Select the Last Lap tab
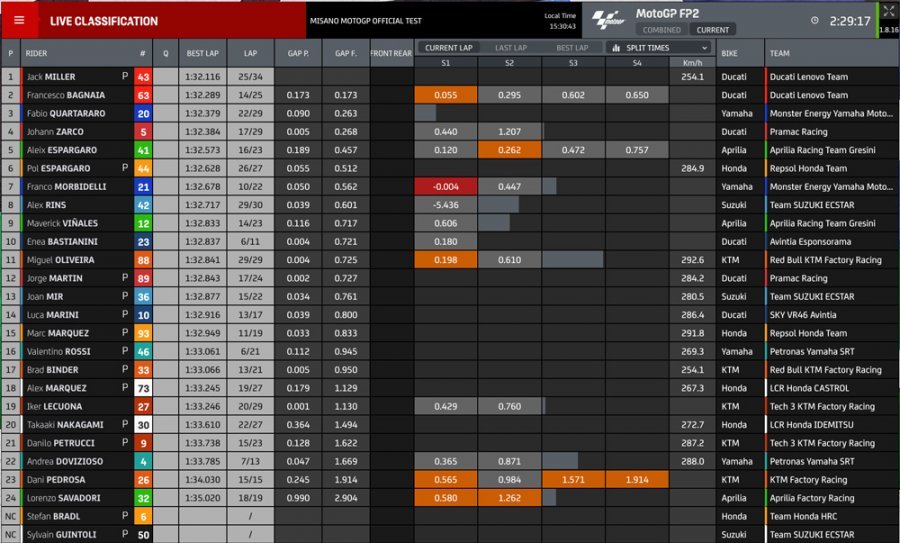This screenshot has width=900, height=543. (x=510, y=47)
